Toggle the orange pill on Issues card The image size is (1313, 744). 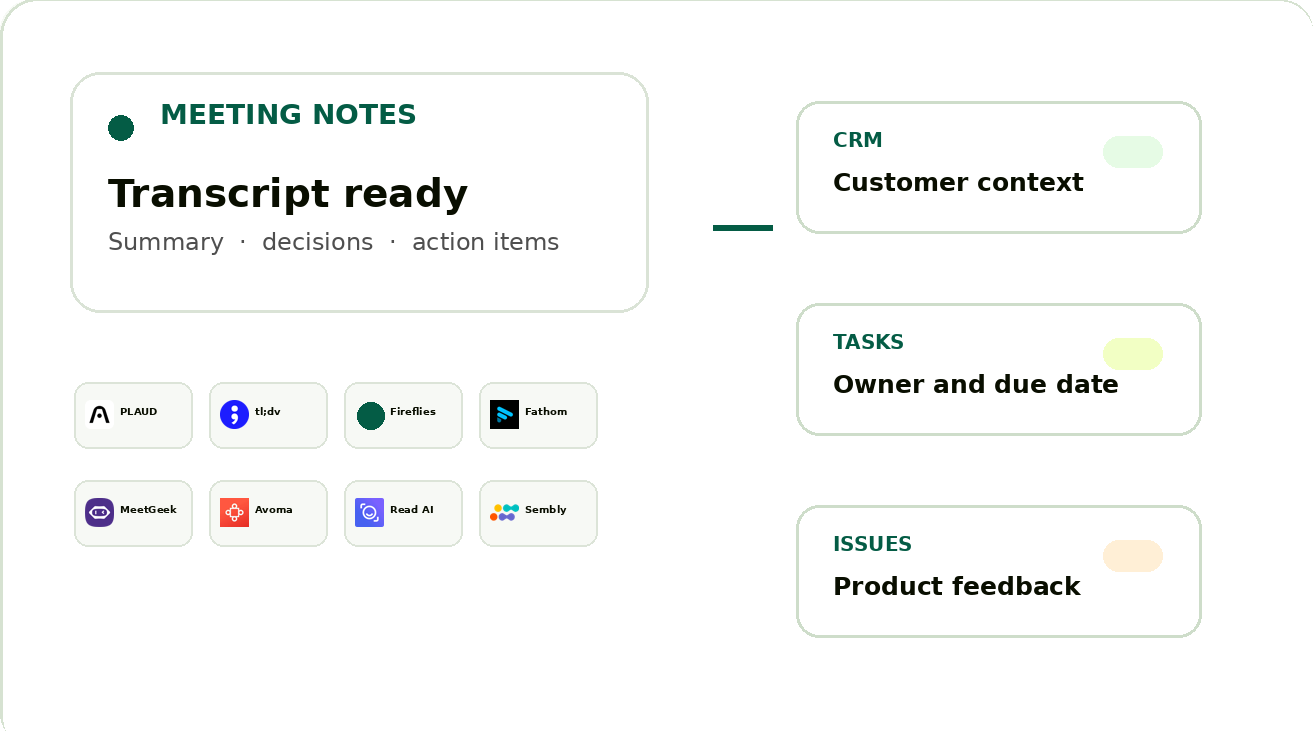pyautogui.click(x=1133, y=556)
